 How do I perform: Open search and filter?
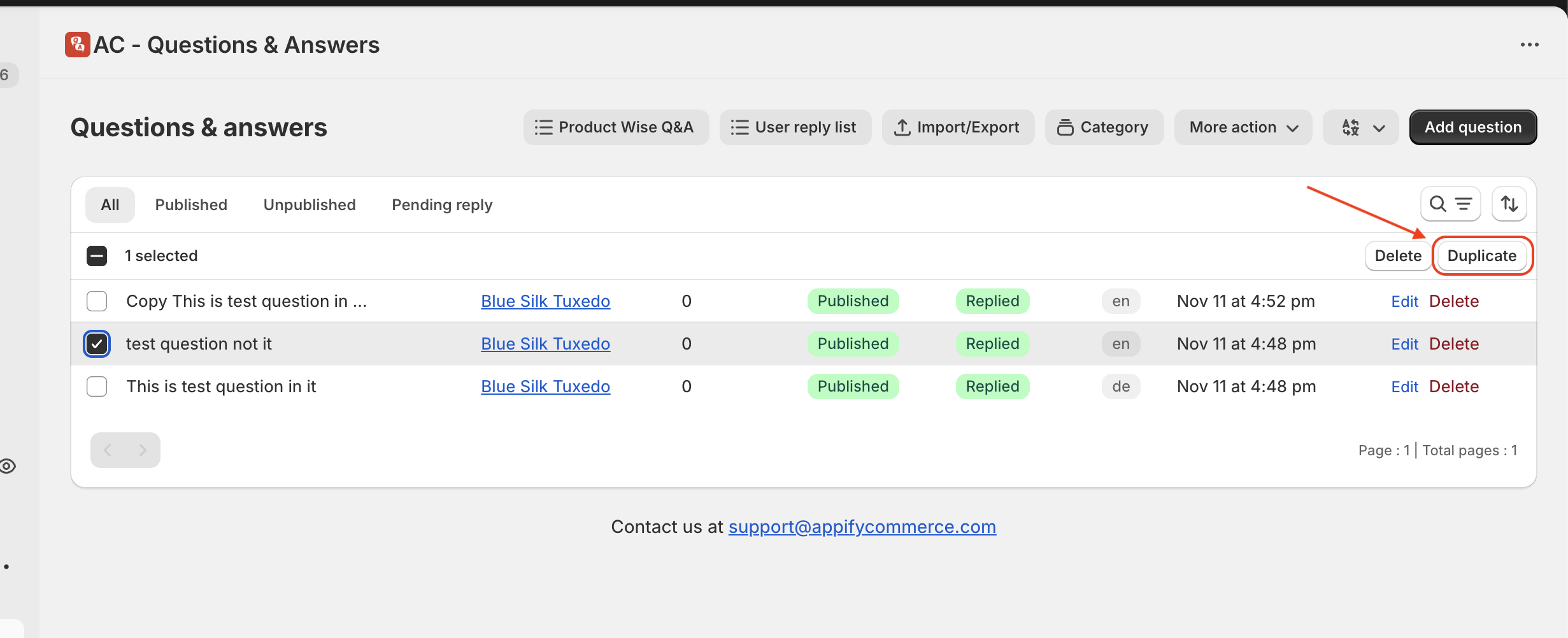point(1450,204)
